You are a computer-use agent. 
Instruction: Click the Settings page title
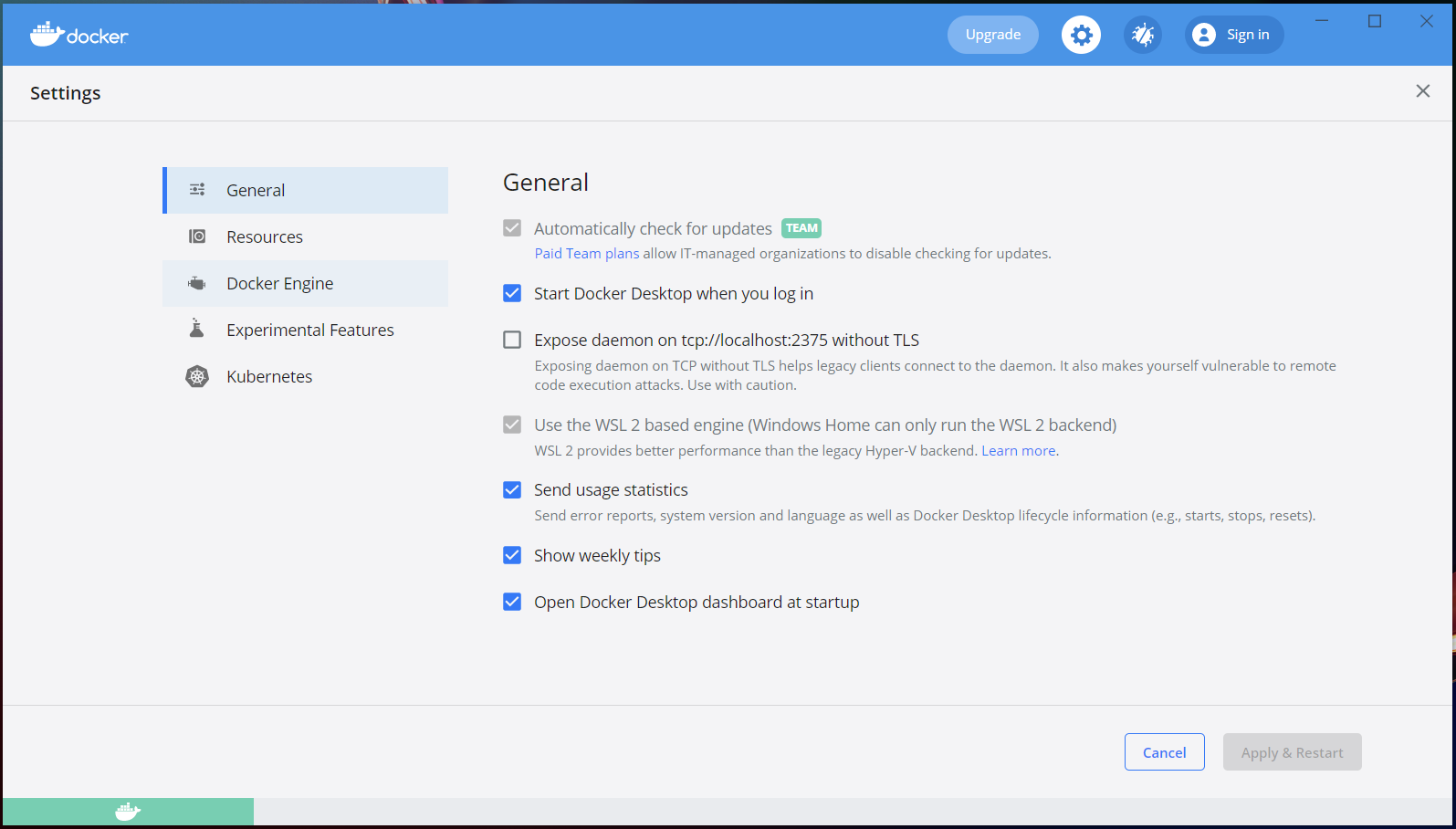[66, 93]
